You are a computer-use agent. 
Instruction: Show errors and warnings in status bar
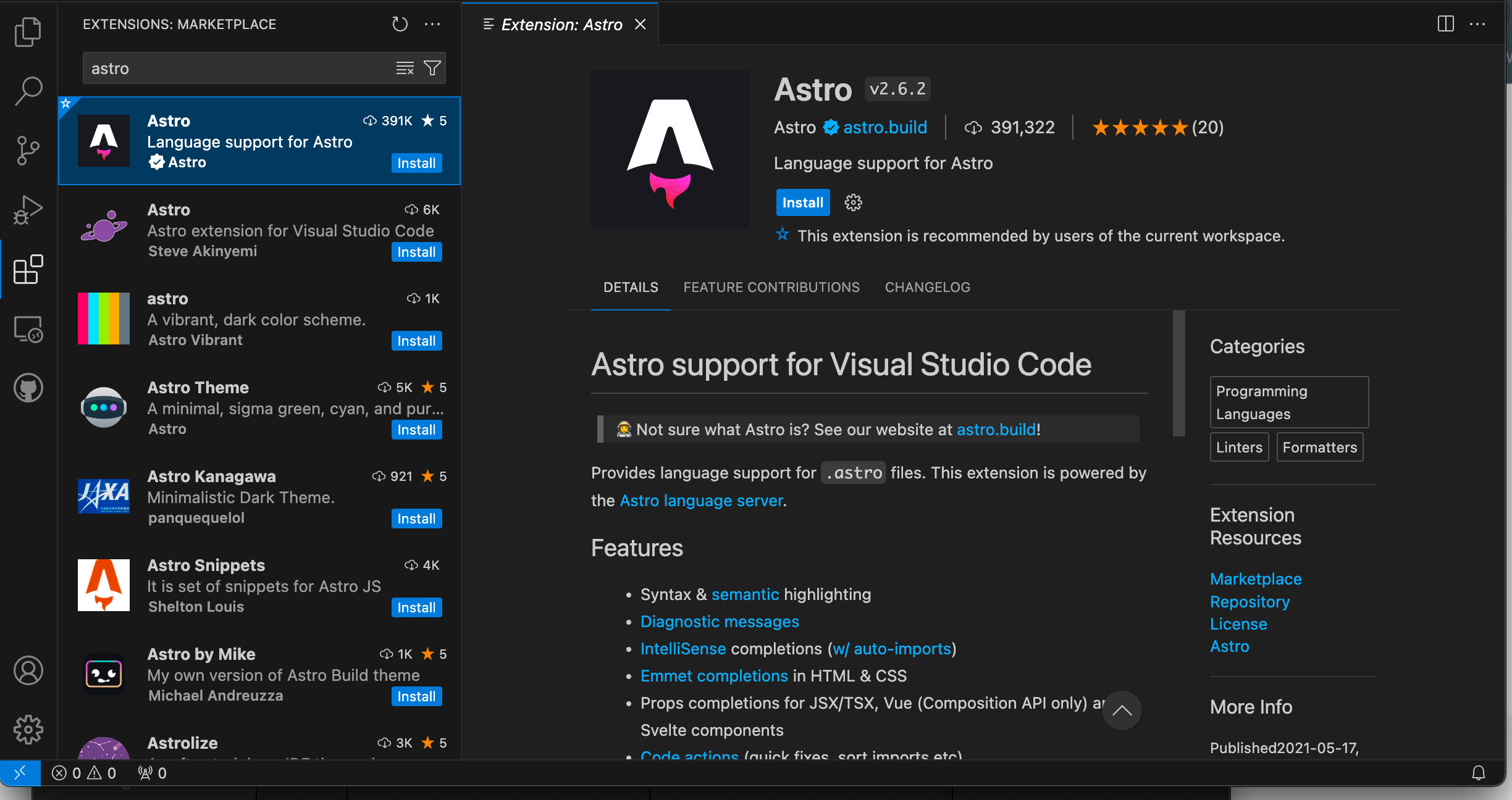pyautogui.click(x=84, y=773)
